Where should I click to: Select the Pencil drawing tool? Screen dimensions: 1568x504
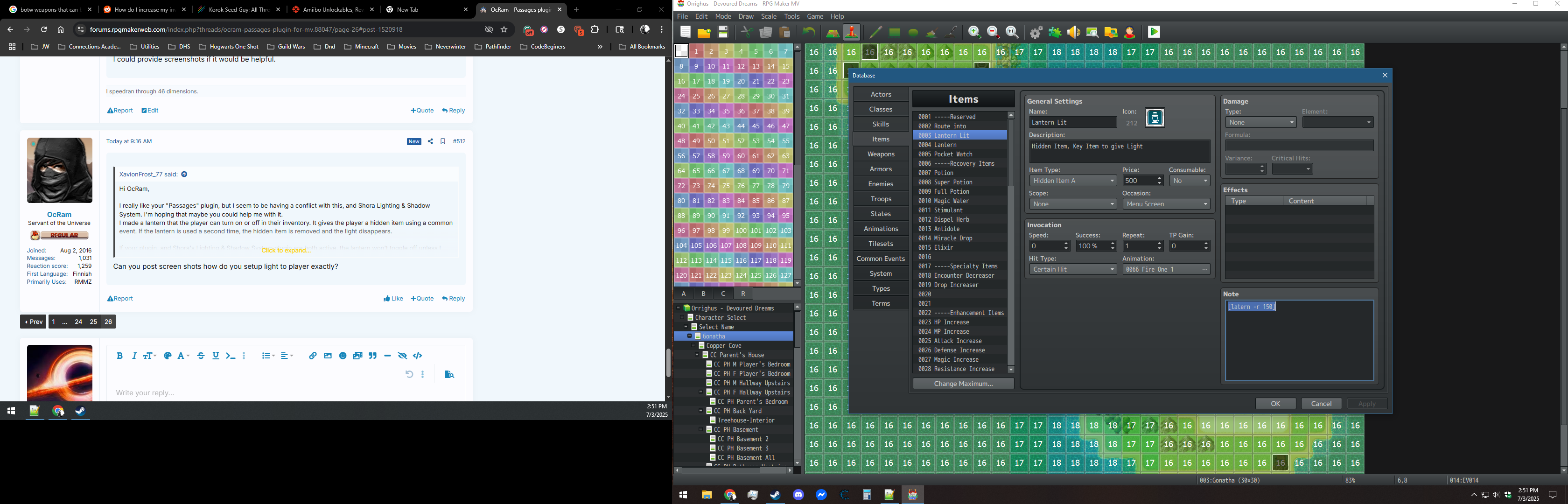coord(875,32)
